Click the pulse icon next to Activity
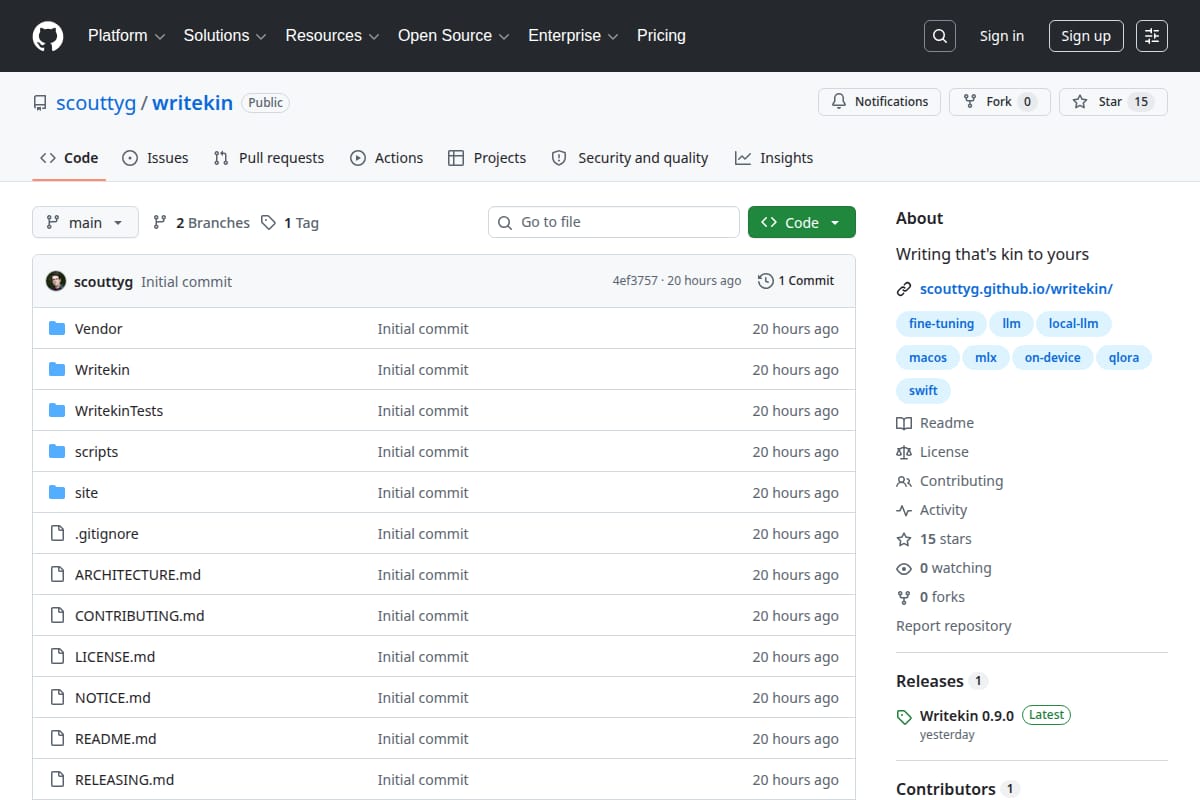The image size is (1200, 800). coord(904,510)
